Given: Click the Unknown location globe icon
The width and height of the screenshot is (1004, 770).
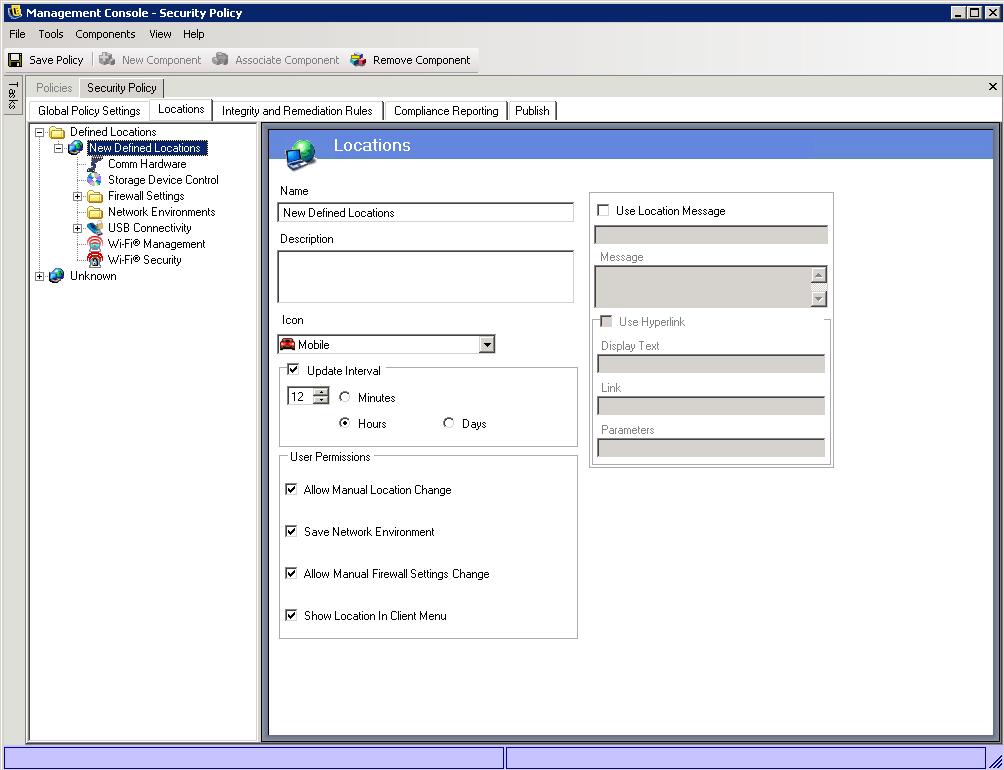Looking at the screenshot, I should (56, 276).
